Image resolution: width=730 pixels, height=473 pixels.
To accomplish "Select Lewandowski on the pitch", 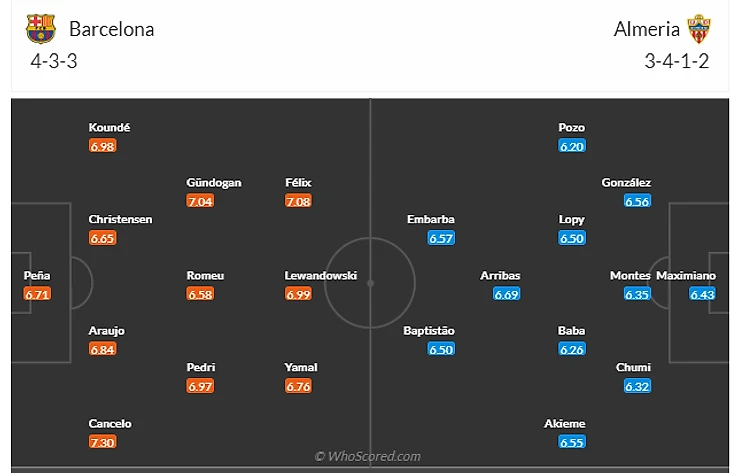I will (320, 275).
